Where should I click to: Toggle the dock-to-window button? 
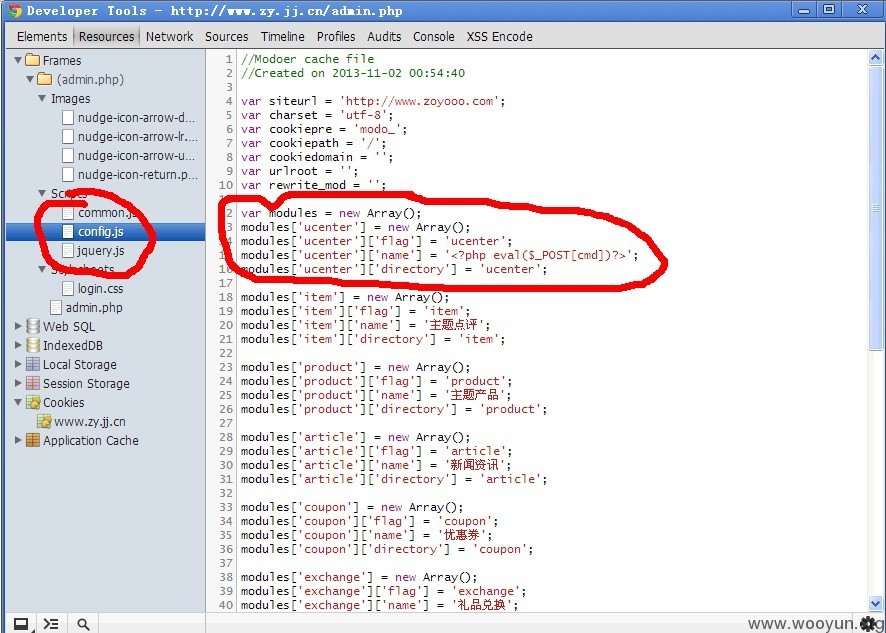[x=21, y=624]
